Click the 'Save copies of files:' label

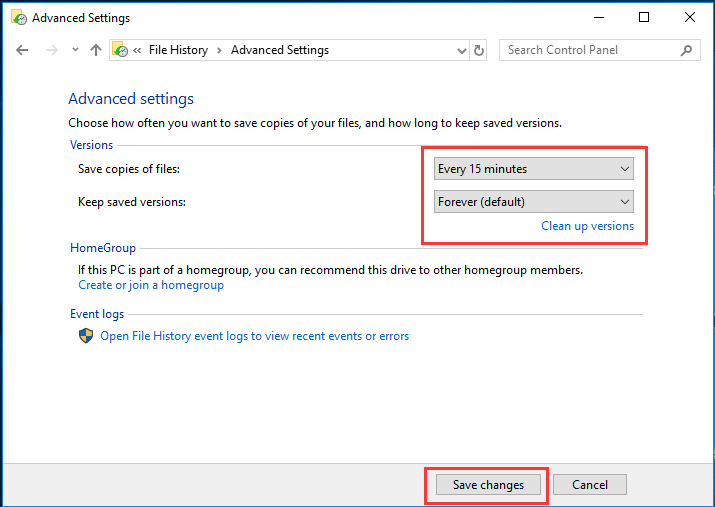click(x=129, y=169)
